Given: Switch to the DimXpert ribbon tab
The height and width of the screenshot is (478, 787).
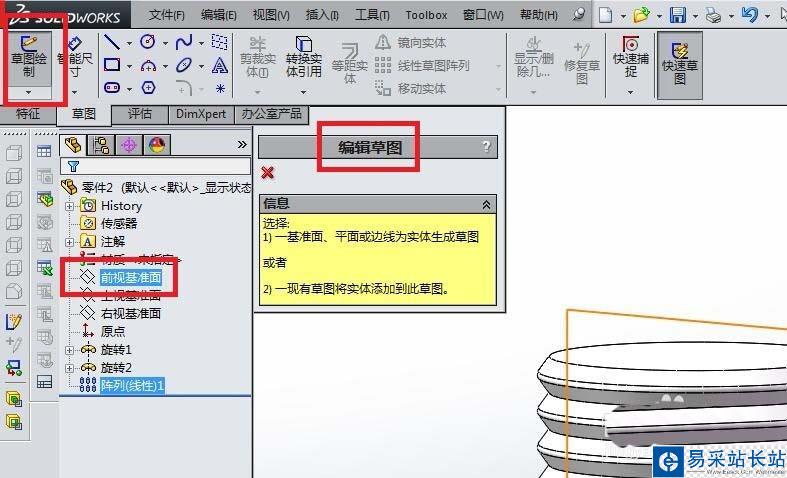Looking at the screenshot, I should (201, 114).
